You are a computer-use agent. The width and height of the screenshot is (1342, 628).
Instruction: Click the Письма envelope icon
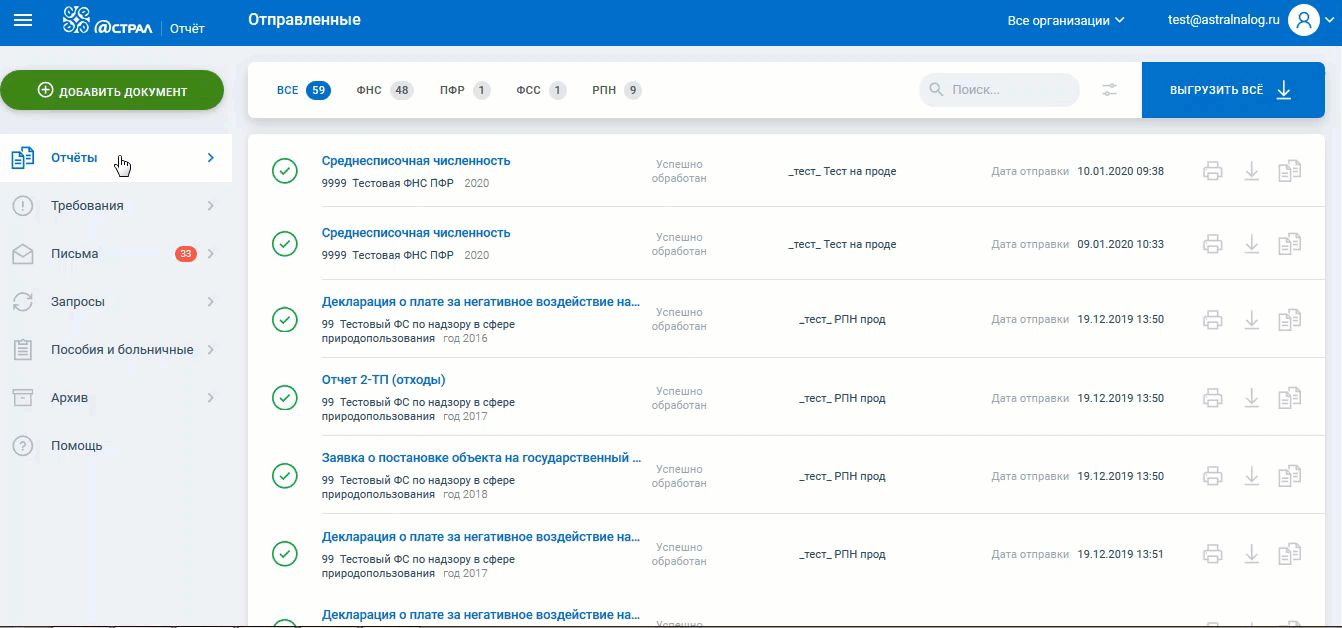[x=23, y=254]
